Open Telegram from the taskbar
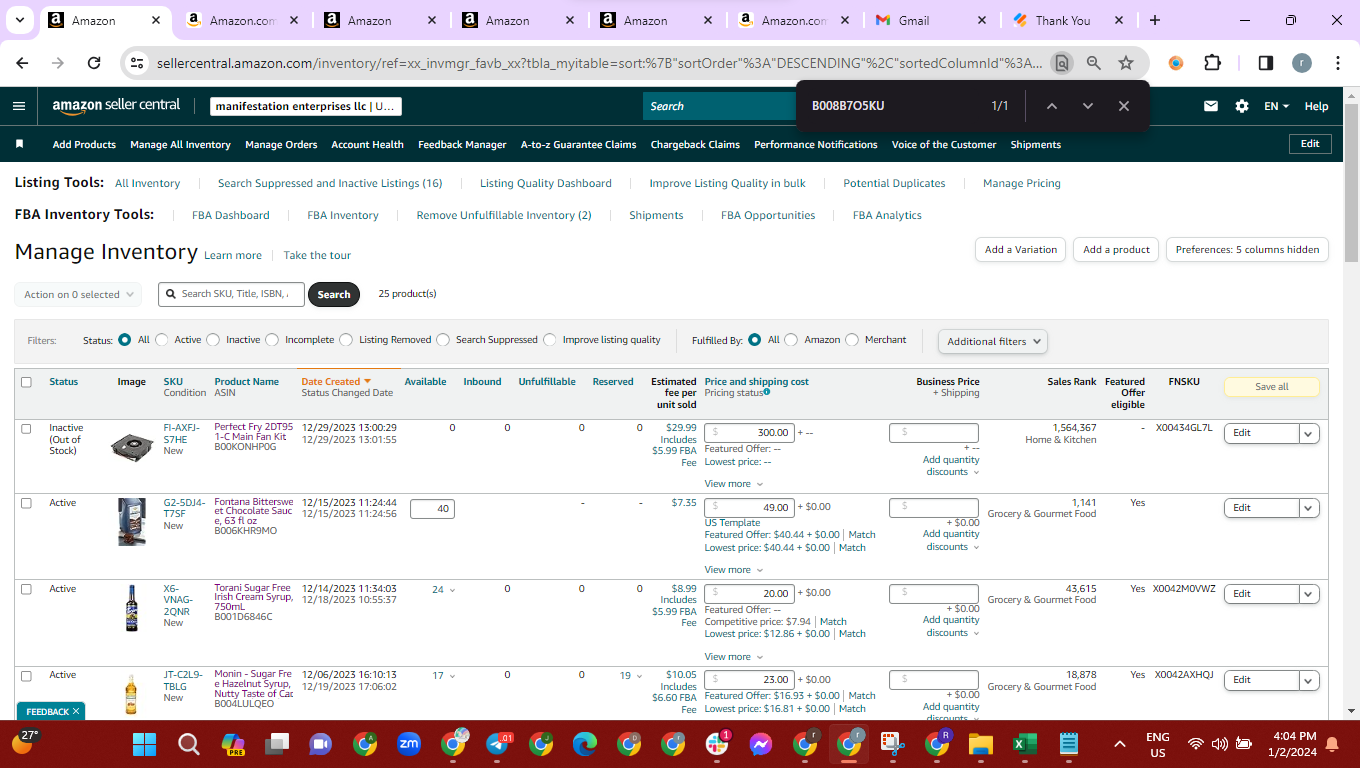 coord(498,744)
